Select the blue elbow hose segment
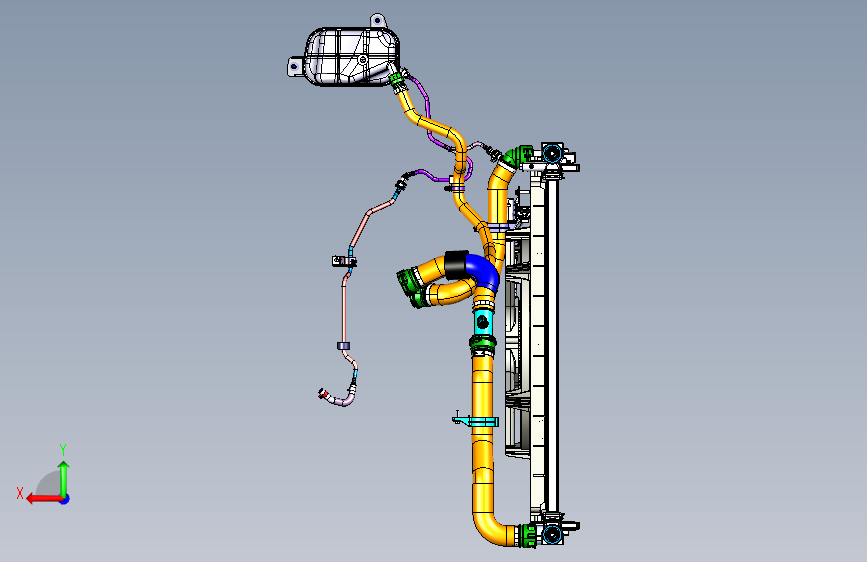Screen dimensions: 867x562 pos(483,272)
